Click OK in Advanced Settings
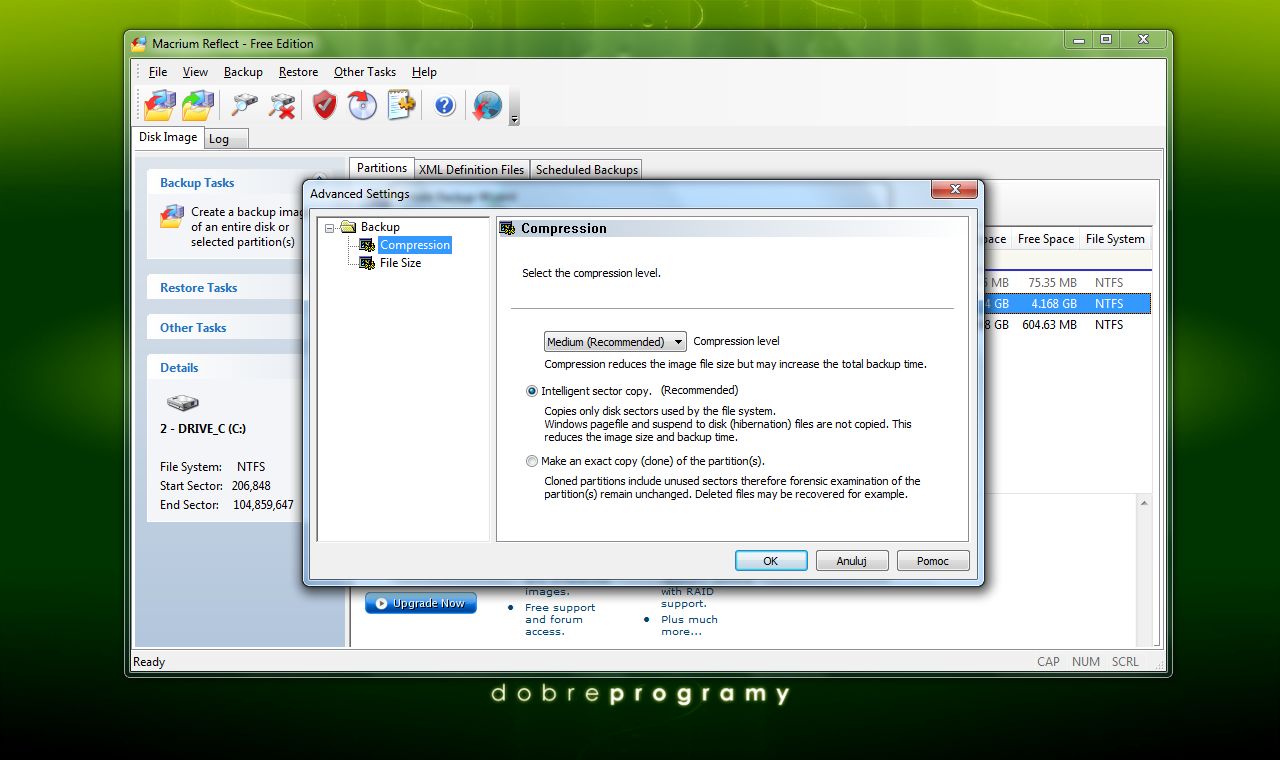This screenshot has width=1280, height=760. pos(771,561)
